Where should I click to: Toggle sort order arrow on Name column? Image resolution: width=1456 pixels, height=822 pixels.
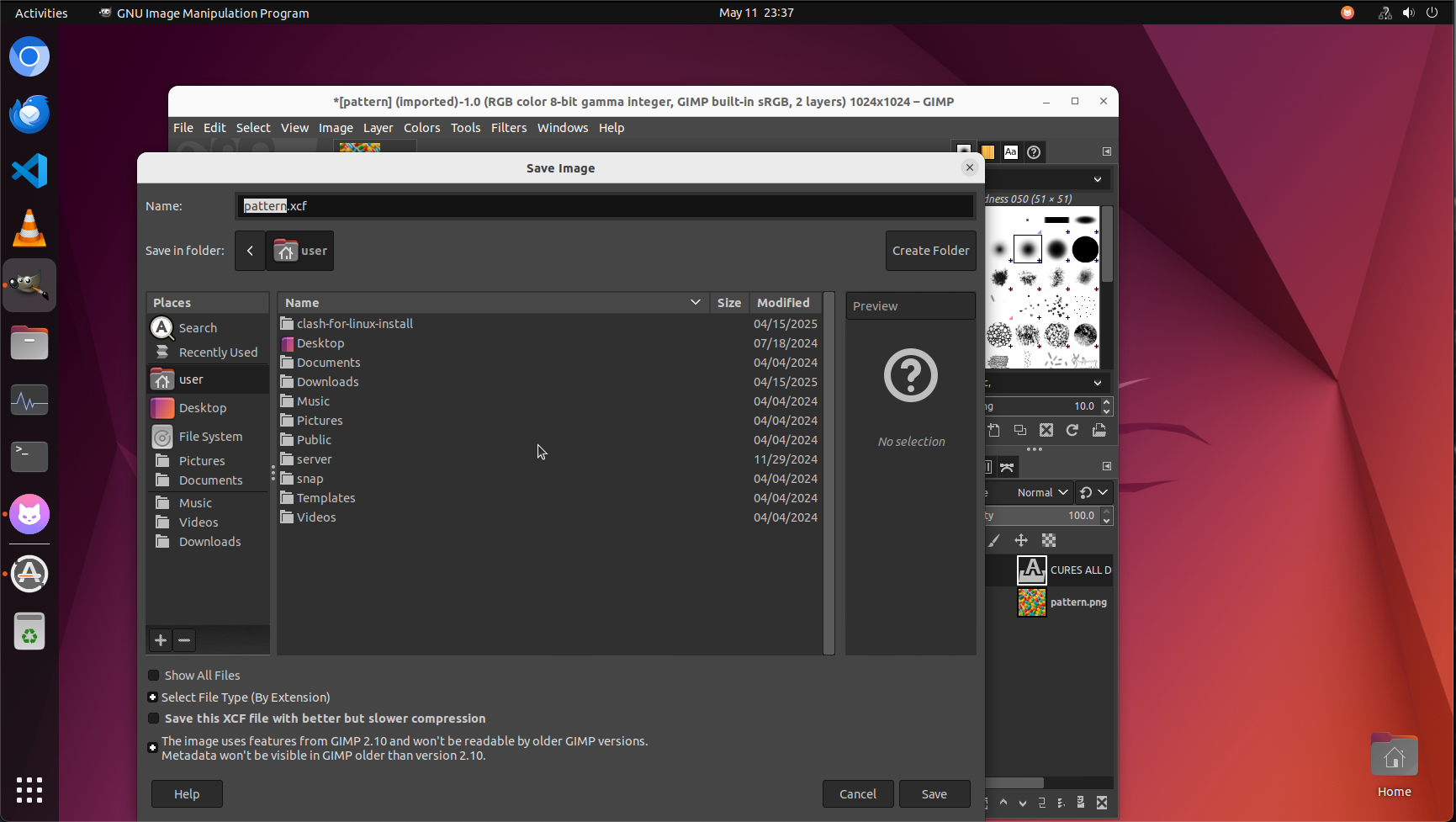(x=696, y=302)
